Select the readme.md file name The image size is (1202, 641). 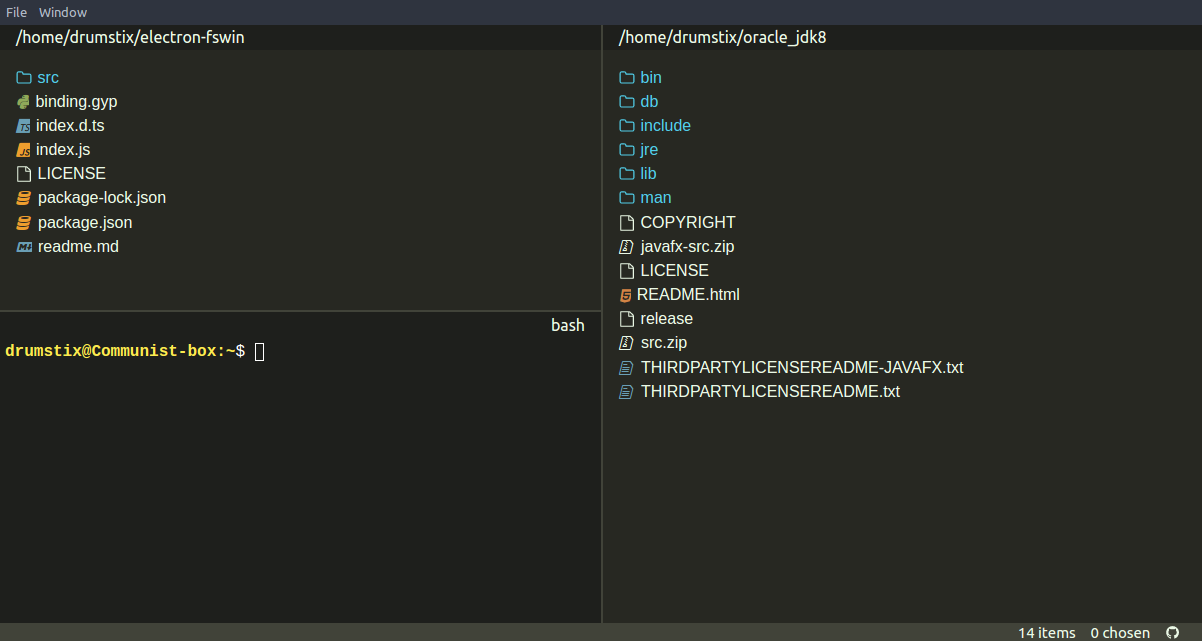[78, 246]
